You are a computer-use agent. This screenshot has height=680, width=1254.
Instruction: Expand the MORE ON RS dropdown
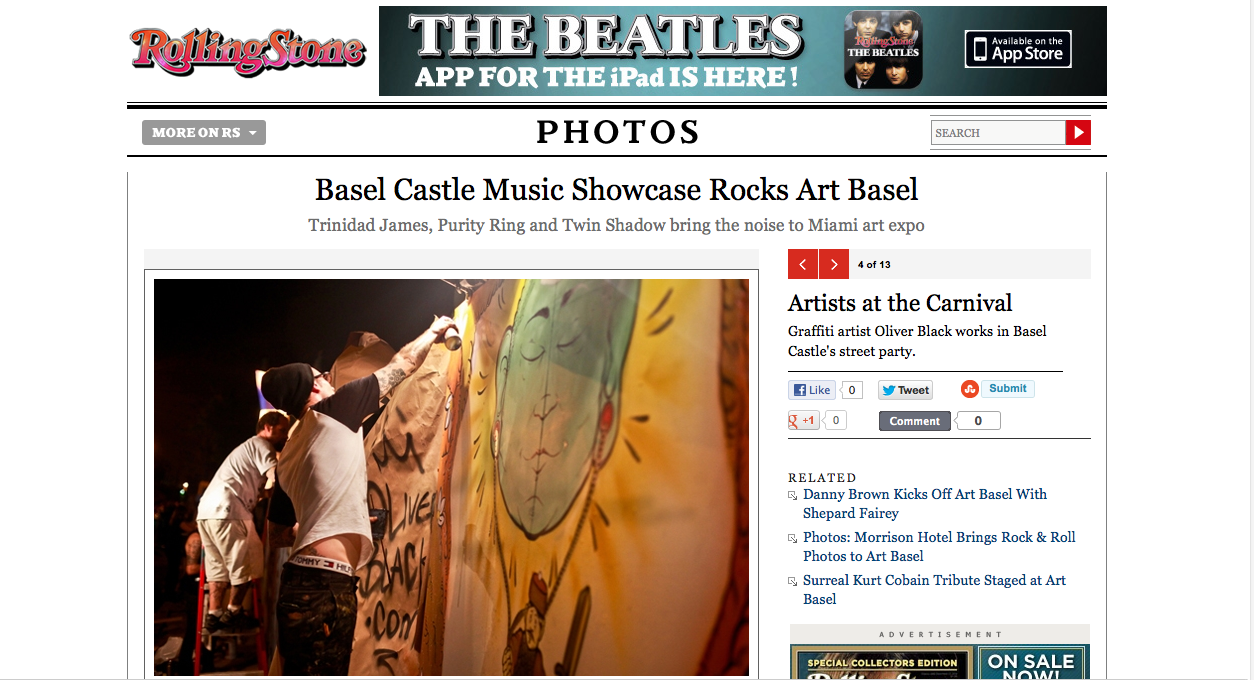click(x=204, y=132)
